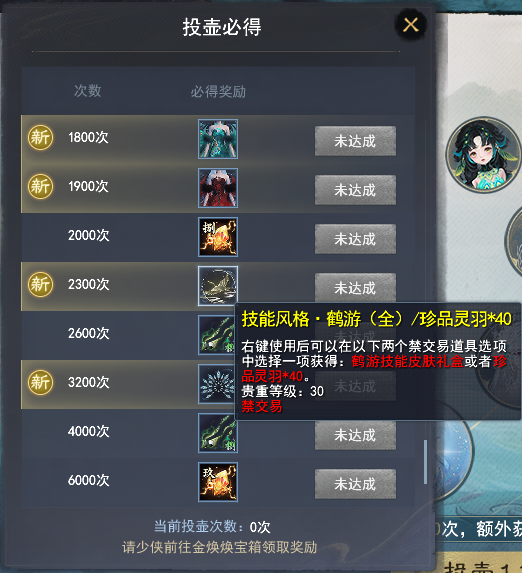Click the 新 badge on 3200次 row
The height and width of the screenshot is (573, 522).
pos(41,382)
